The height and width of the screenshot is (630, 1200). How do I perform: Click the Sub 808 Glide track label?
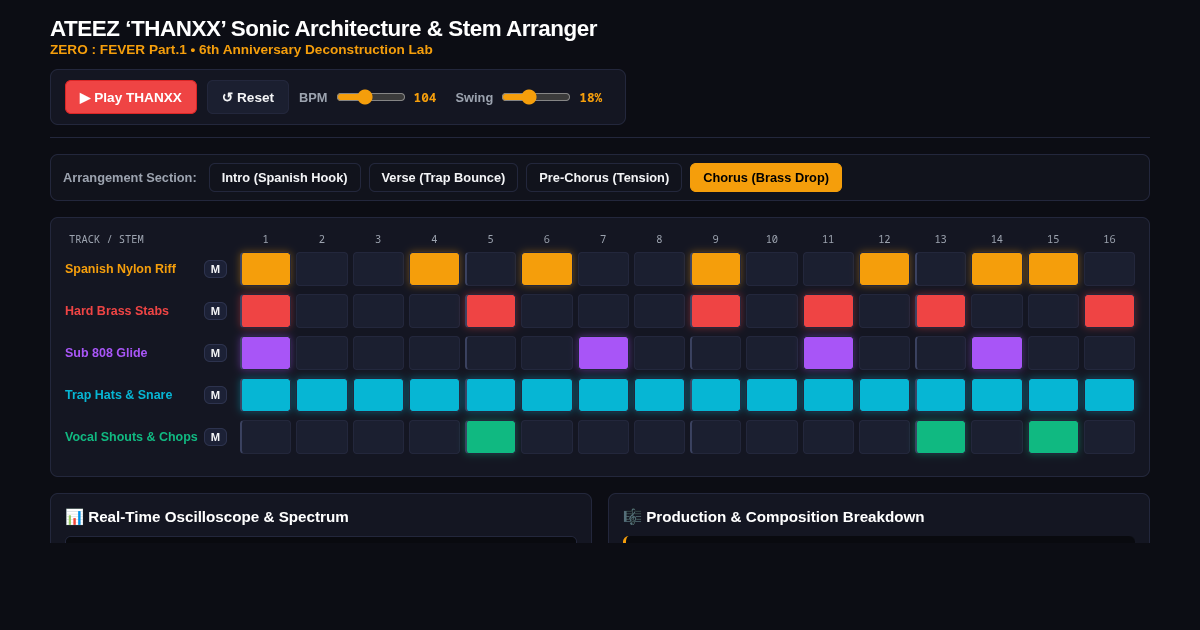coord(106,353)
